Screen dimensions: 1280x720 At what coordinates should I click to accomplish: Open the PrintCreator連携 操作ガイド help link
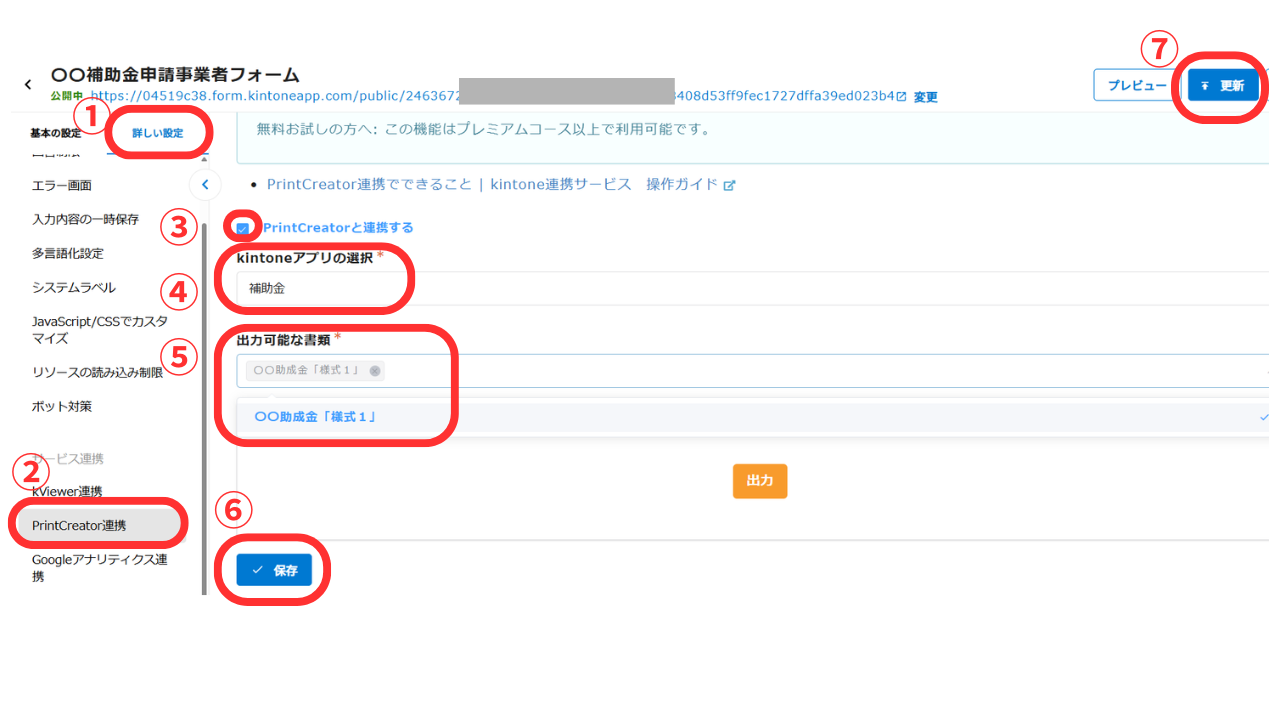point(420,185)
